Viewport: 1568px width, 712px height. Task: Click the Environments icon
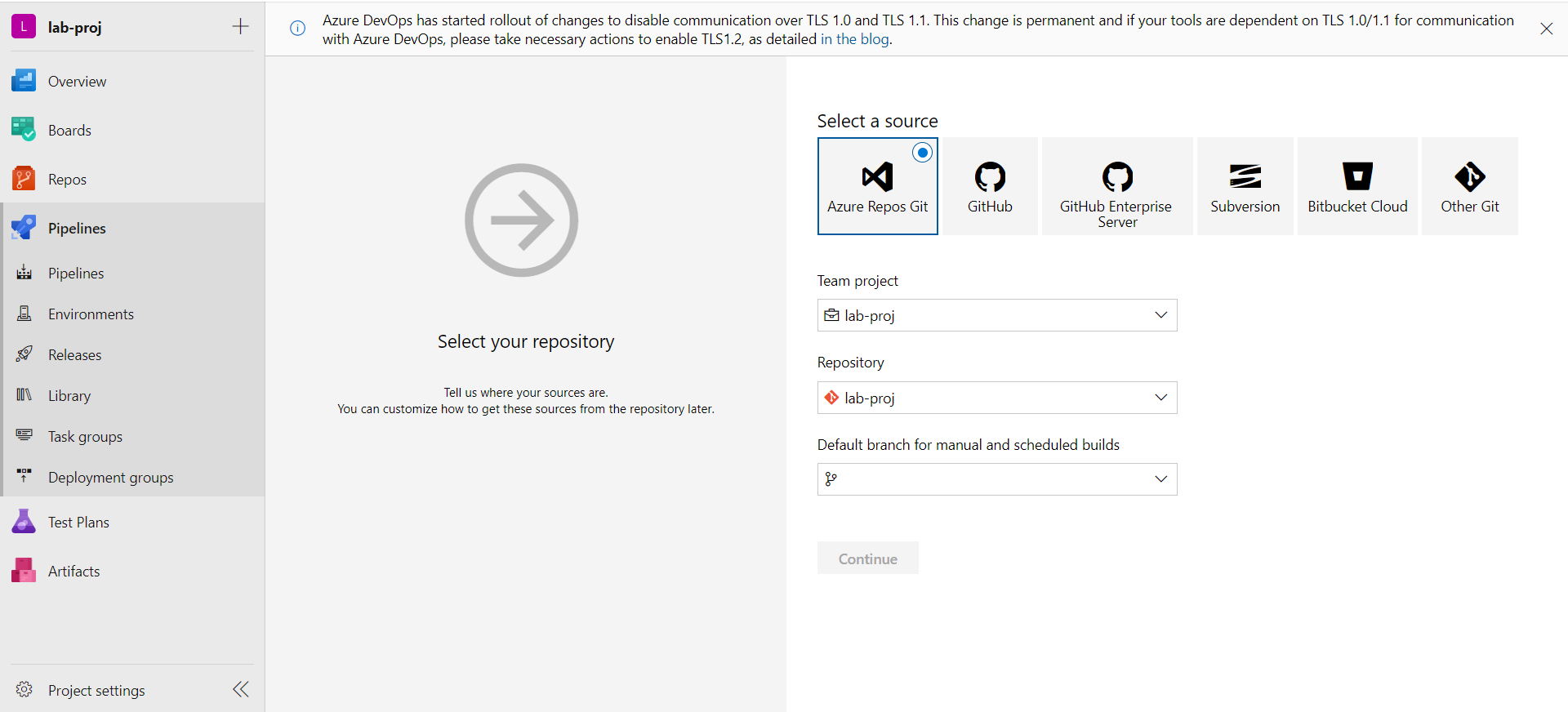click(x=24, y=314)
